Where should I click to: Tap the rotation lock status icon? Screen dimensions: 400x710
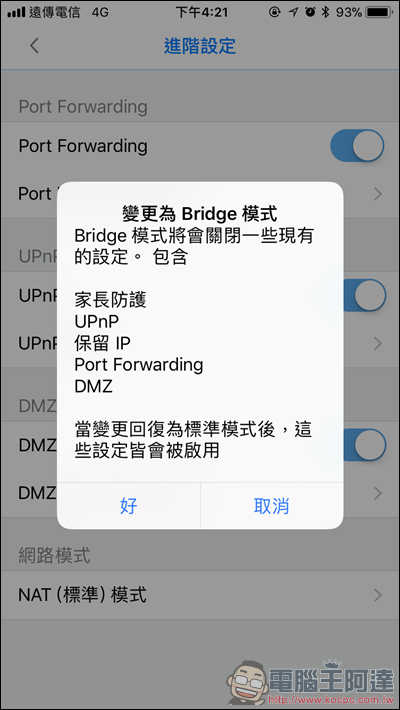pos(275,12)
